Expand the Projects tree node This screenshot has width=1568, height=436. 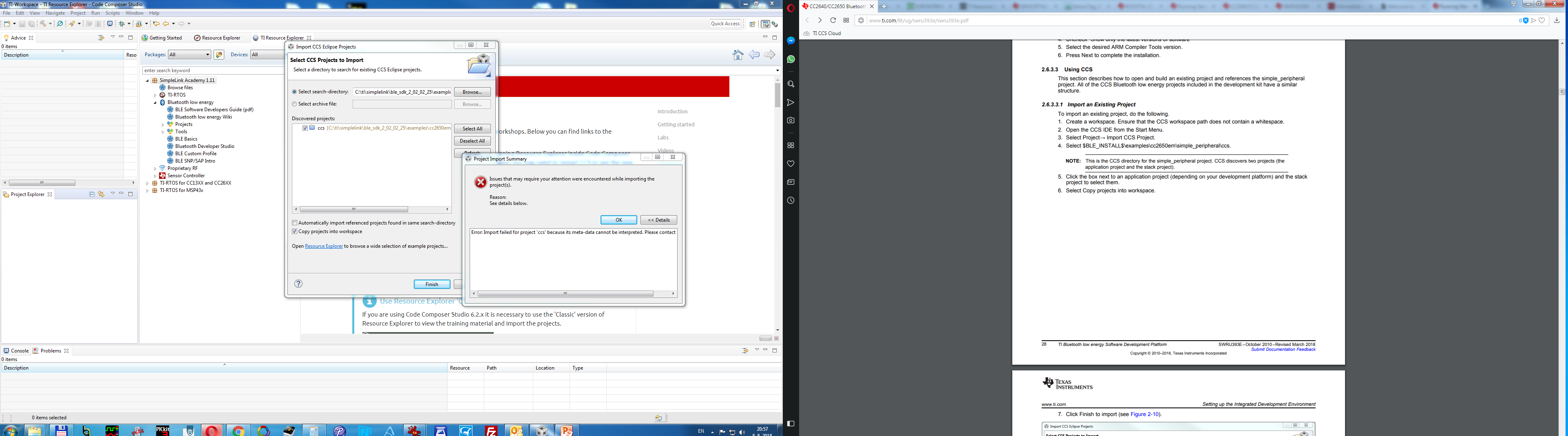(x=163, y=125)
